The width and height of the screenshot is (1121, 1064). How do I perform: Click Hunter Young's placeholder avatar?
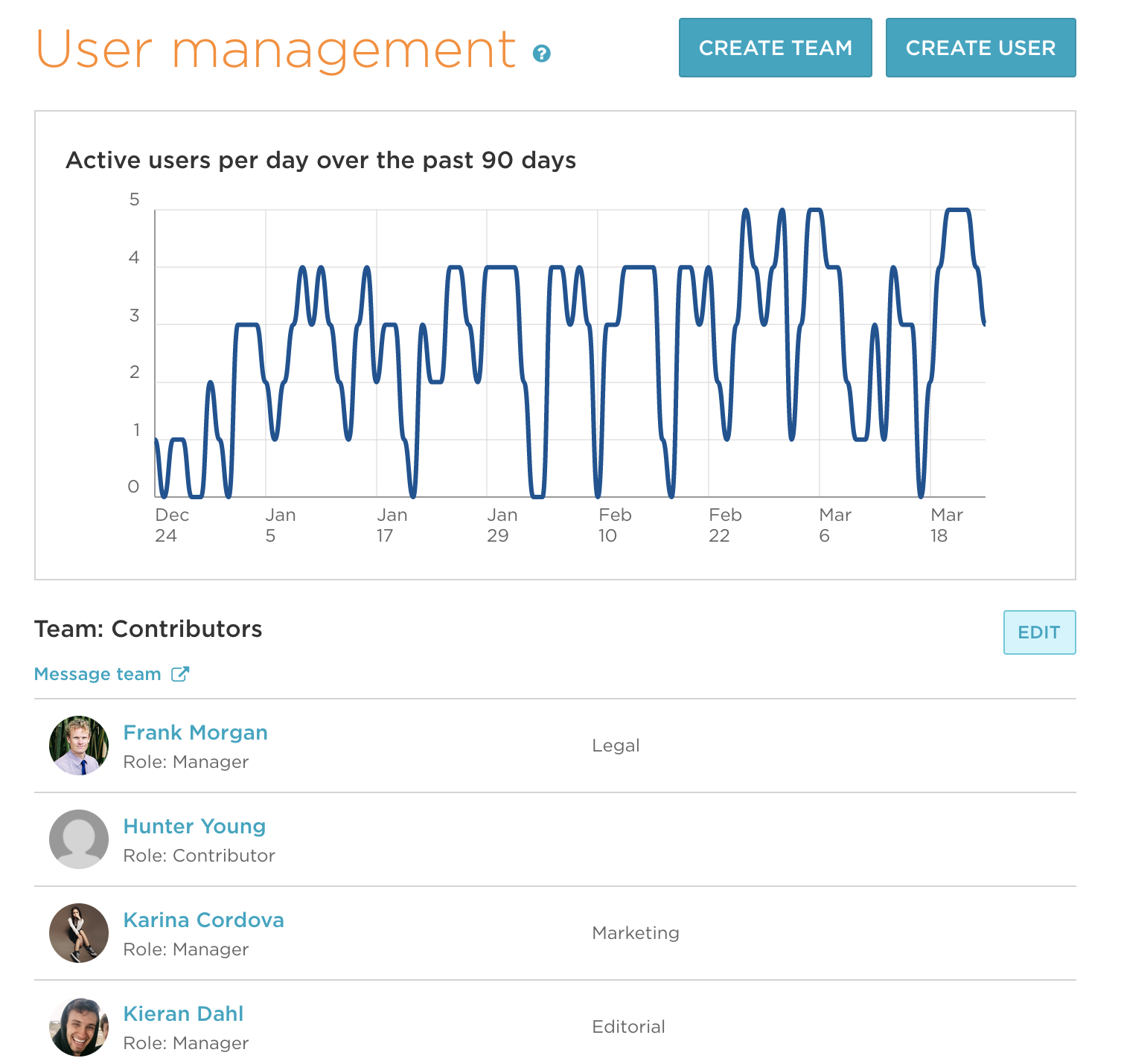[x=78, y=839]
